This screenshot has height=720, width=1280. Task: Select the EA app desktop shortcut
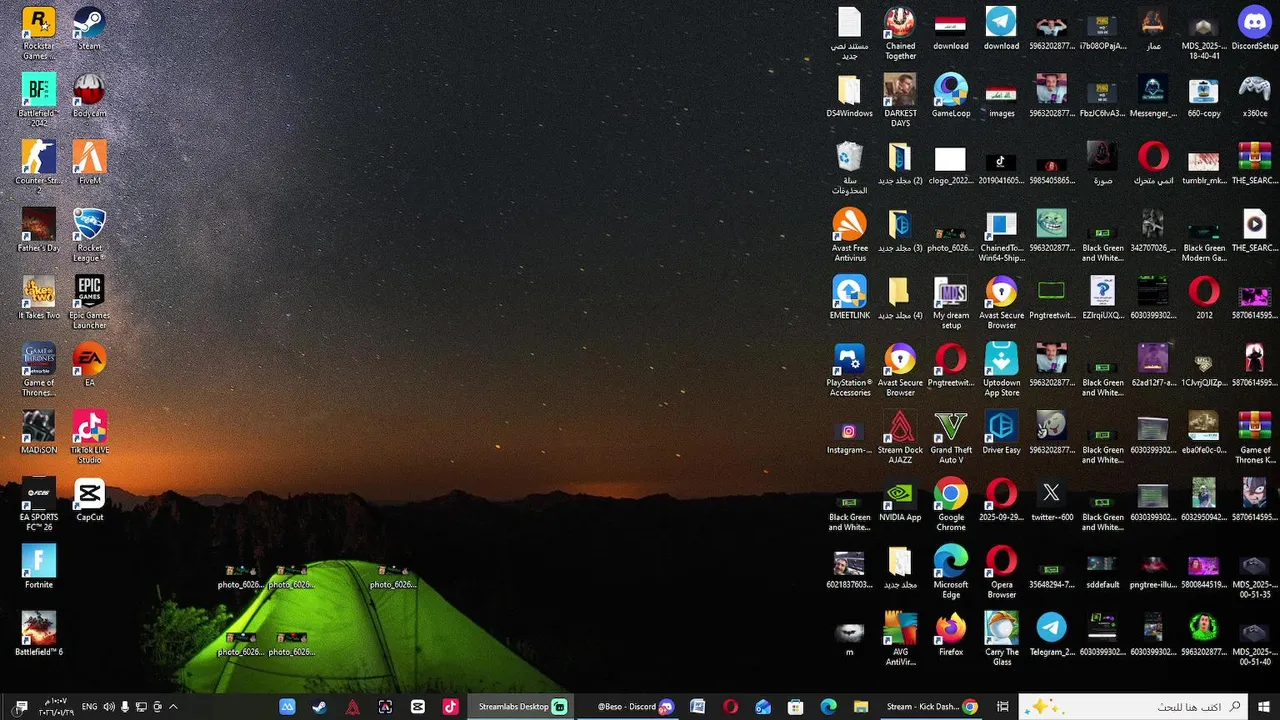click(x=89, y=365)
